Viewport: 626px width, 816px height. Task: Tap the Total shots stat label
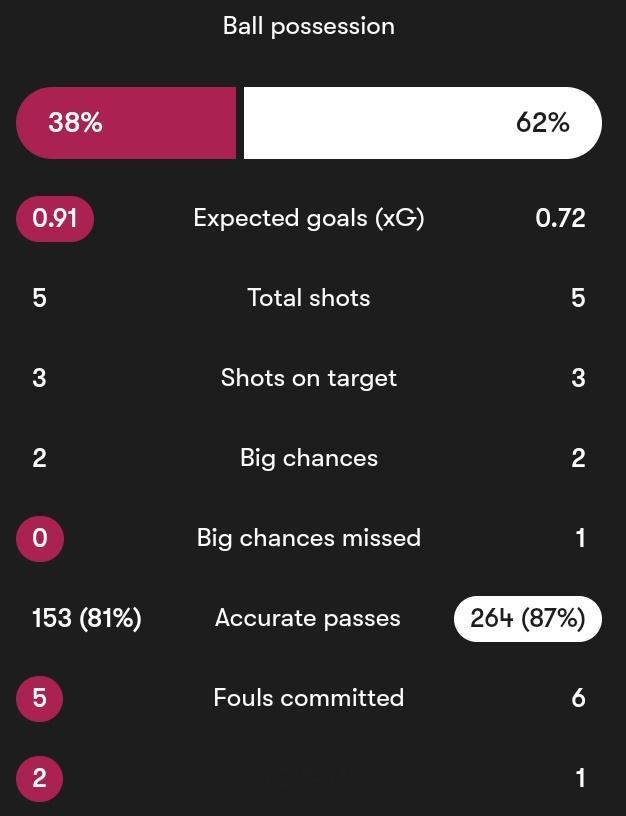pyautogui.click(x=309, y=298)
